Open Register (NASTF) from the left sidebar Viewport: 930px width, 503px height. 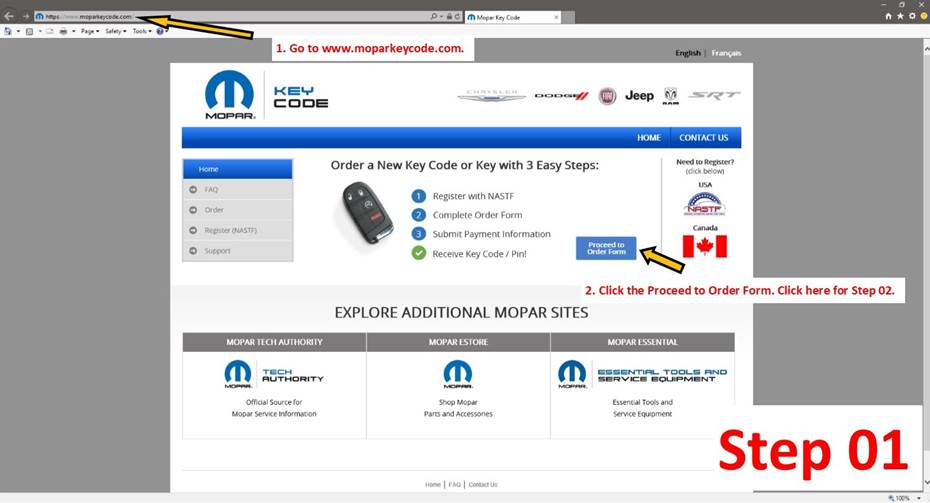coord(237,230)
